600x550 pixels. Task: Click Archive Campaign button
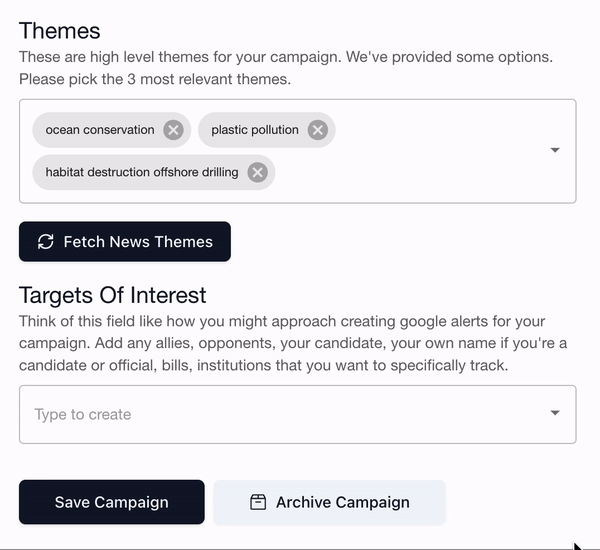click(x=329, y=502)
